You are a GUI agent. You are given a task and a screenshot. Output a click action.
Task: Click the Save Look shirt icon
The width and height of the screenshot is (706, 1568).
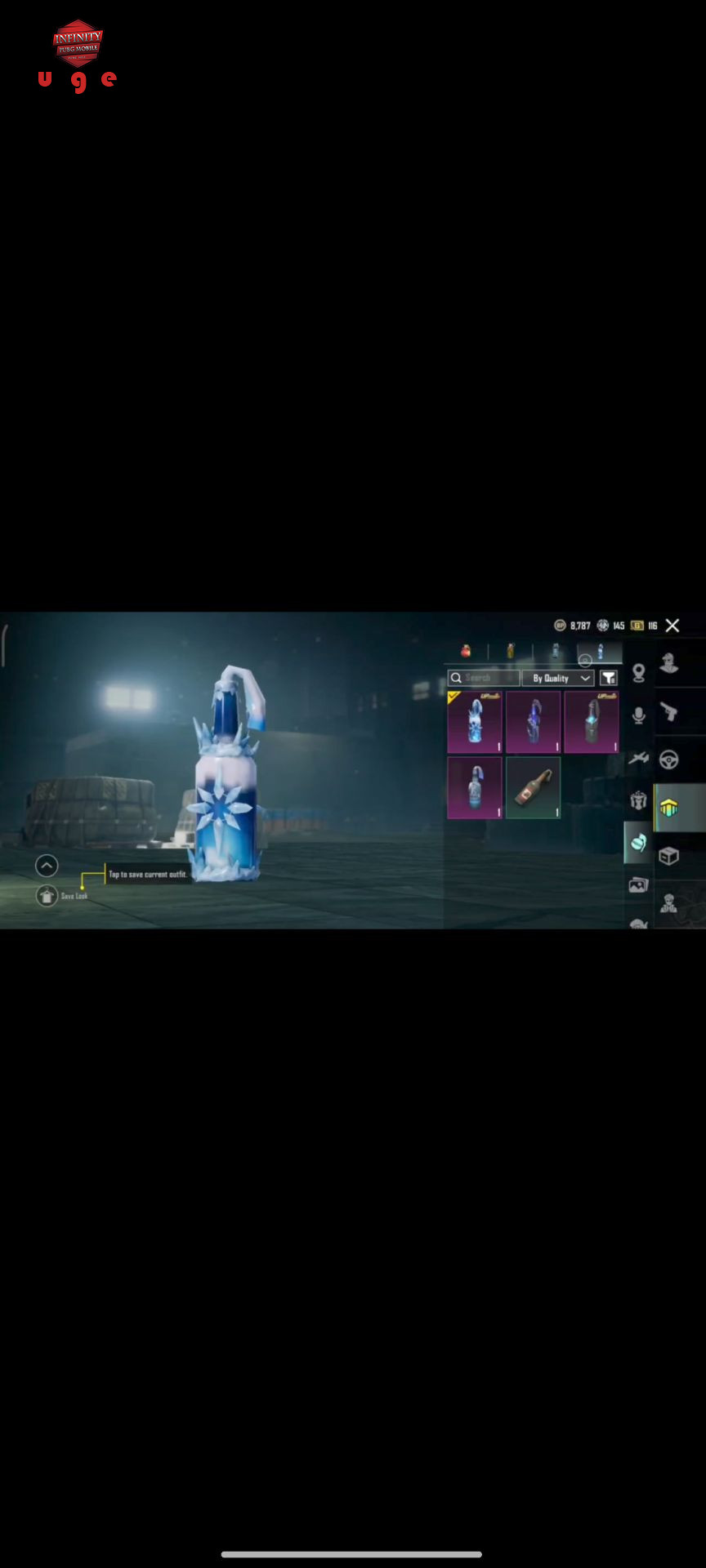[x=47, y=896]
